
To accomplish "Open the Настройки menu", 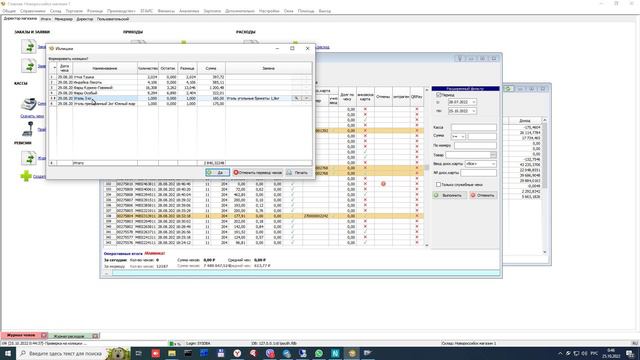I will click(269, 11).
